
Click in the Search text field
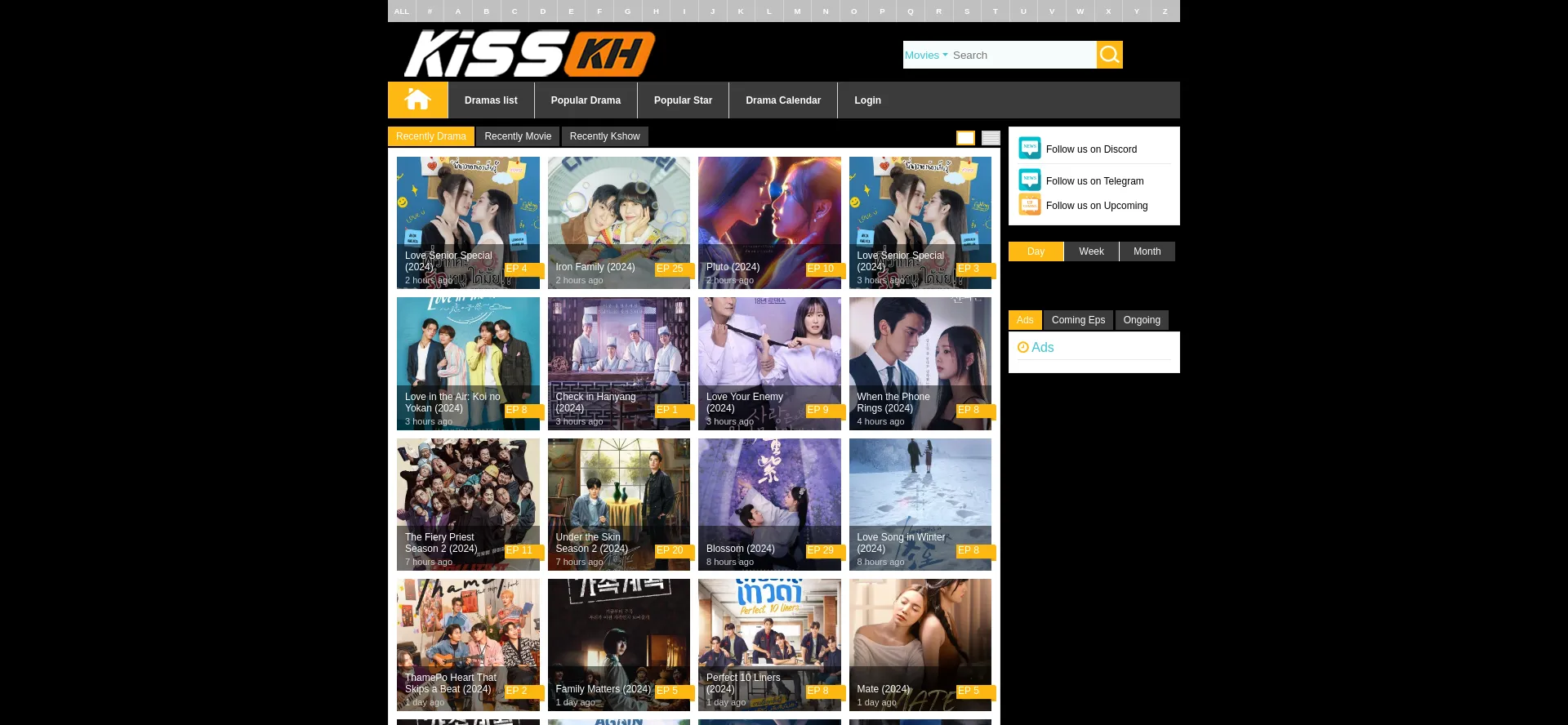pyautogui.click(x=1021, y=56)
